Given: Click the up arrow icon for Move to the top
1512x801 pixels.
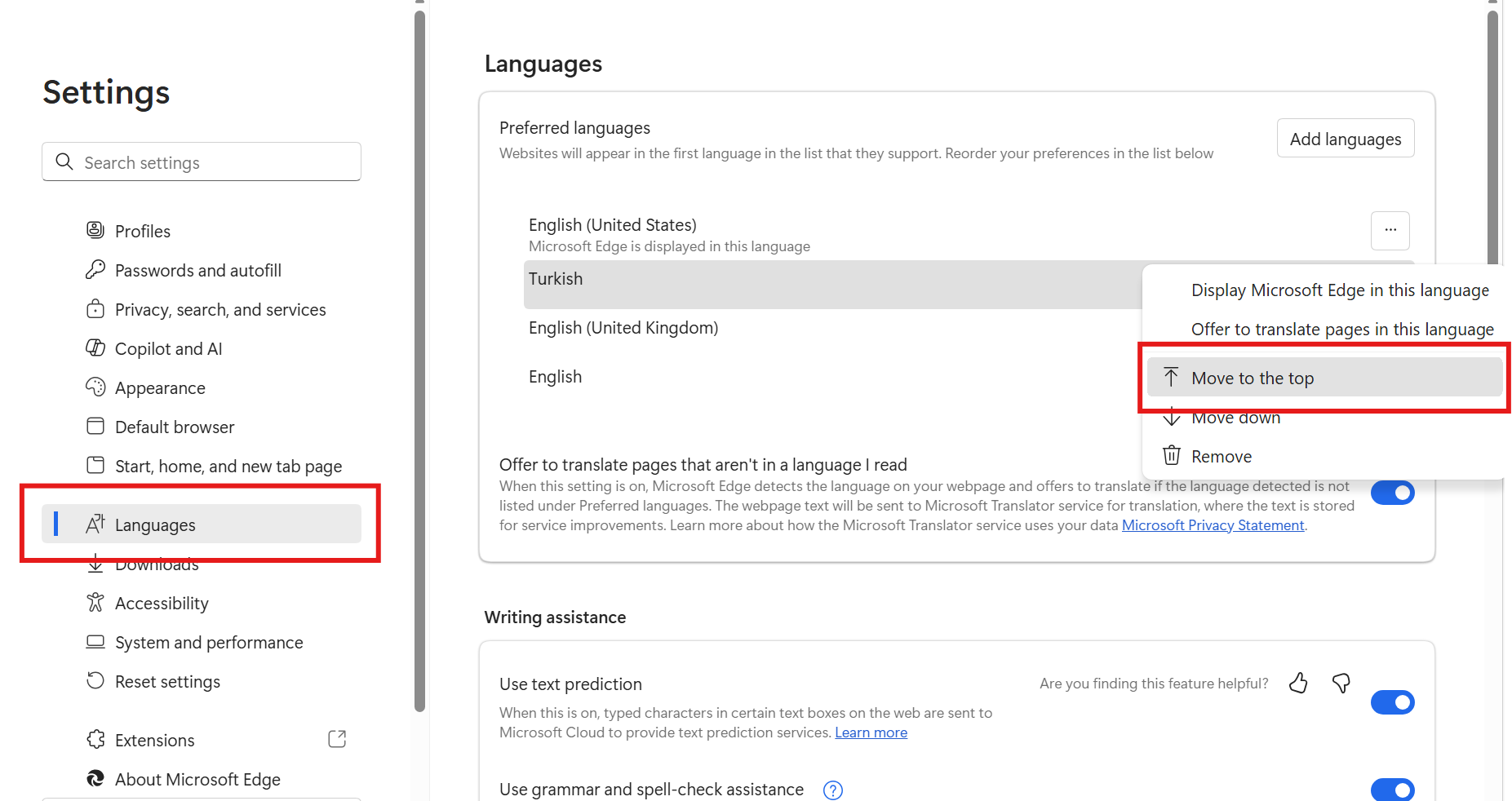Looking at the screenshot, I should 1171,377.
